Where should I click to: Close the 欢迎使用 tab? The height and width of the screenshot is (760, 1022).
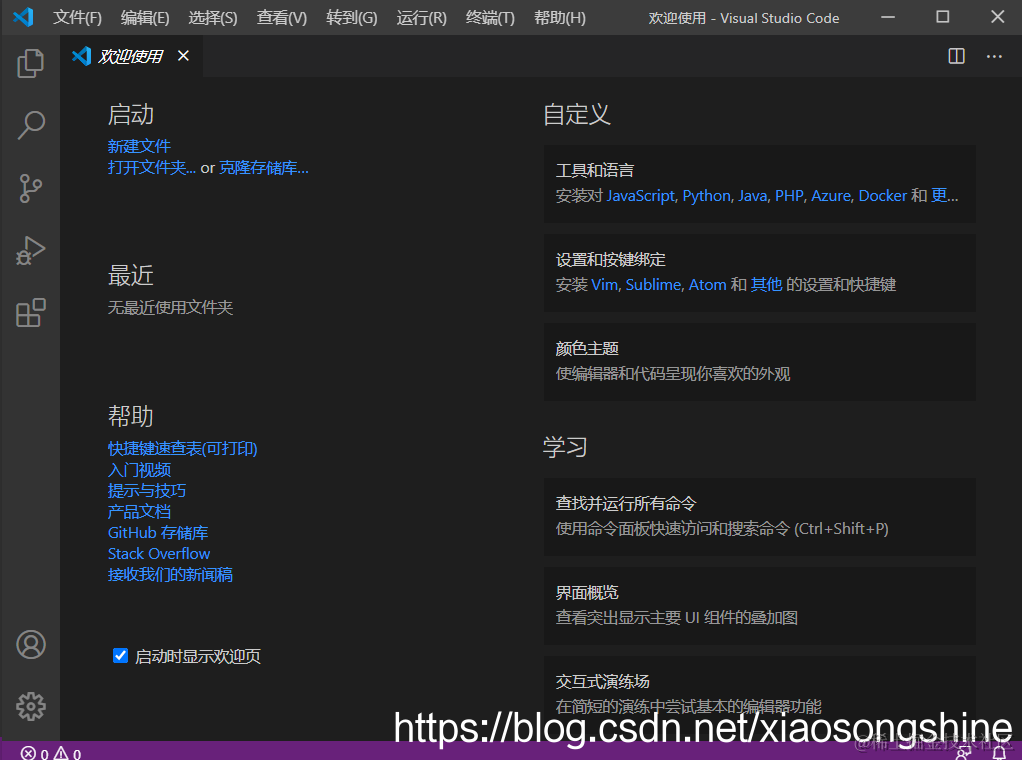click(x=183, y=56)
